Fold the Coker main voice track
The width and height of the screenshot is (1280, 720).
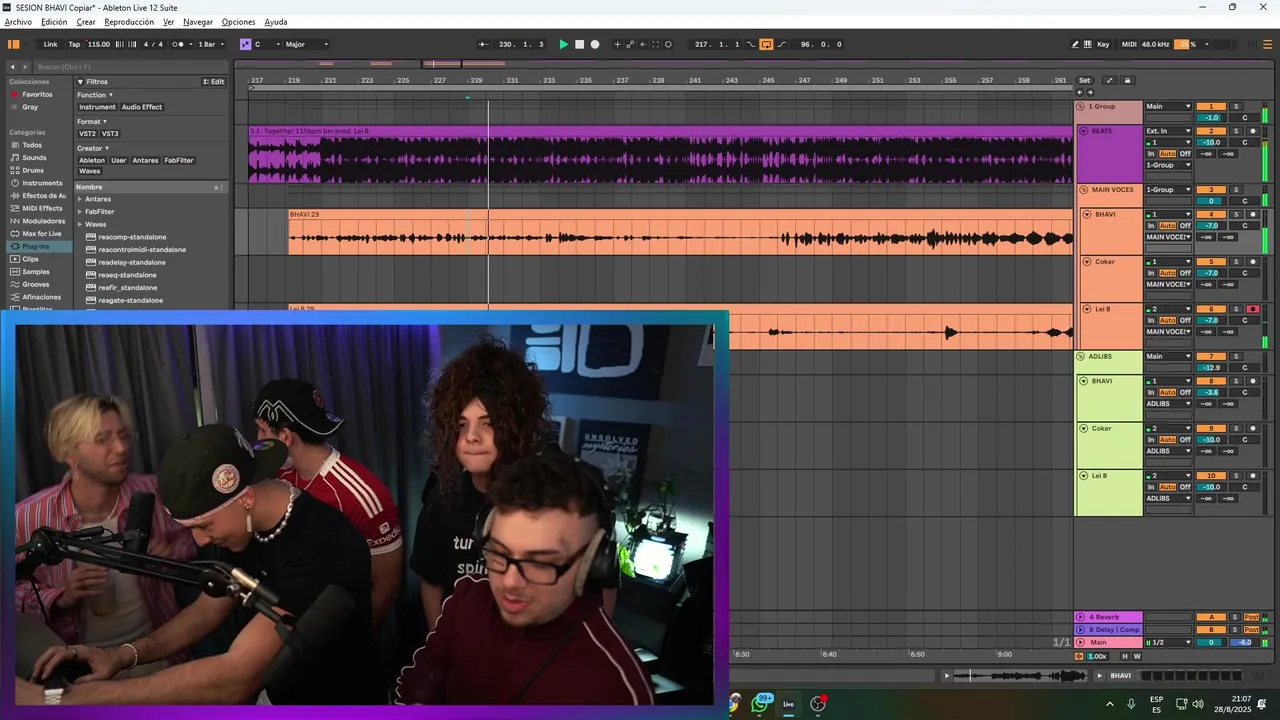point(1087,262)
